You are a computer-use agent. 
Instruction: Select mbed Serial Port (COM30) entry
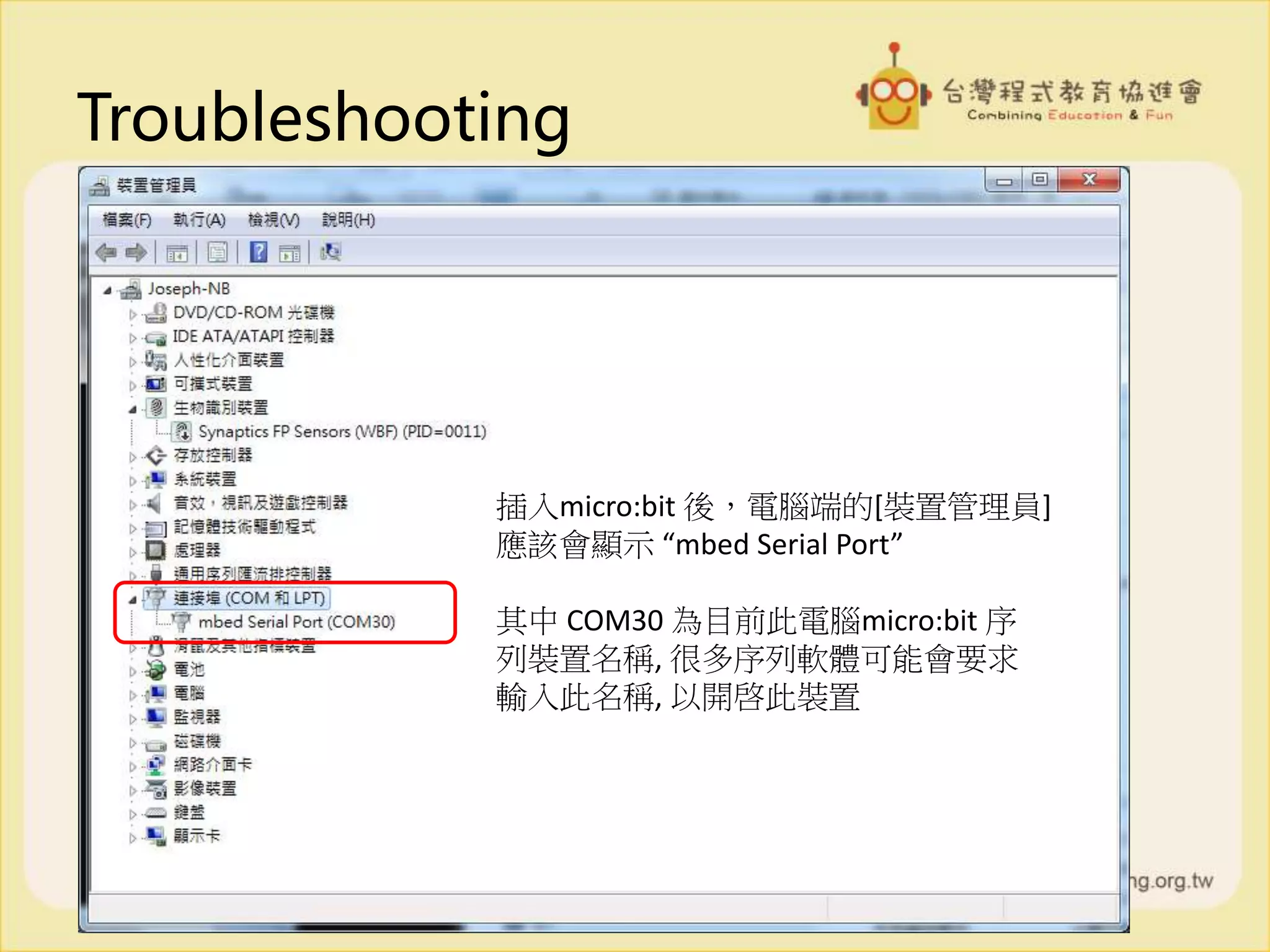coord(296,622)
